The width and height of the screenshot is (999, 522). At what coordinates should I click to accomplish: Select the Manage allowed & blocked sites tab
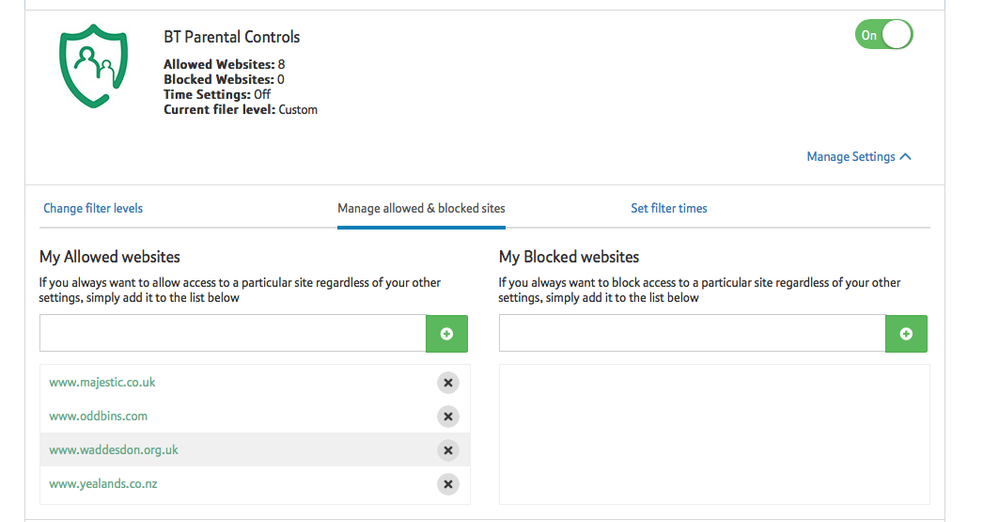pyautogui.click(x=421, y=208)
